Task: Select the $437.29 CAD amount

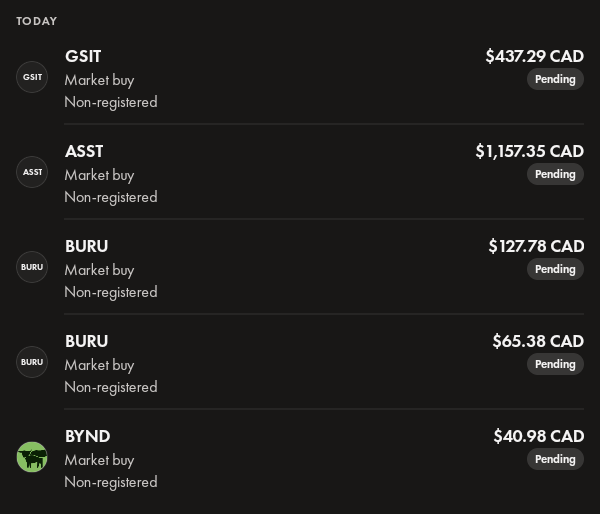Action: (534, 56)
